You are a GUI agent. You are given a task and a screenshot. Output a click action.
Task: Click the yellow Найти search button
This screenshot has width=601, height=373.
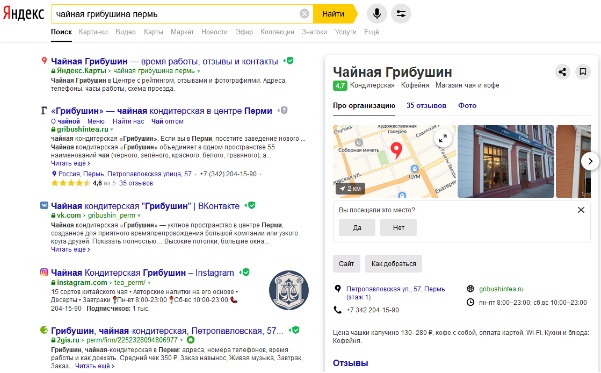(x=334, y=14)
